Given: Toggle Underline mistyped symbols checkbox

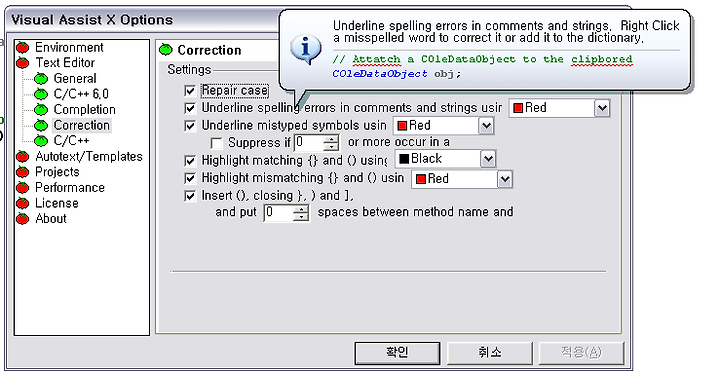Looking at the screenshot, I should click(x=190, y=125).
